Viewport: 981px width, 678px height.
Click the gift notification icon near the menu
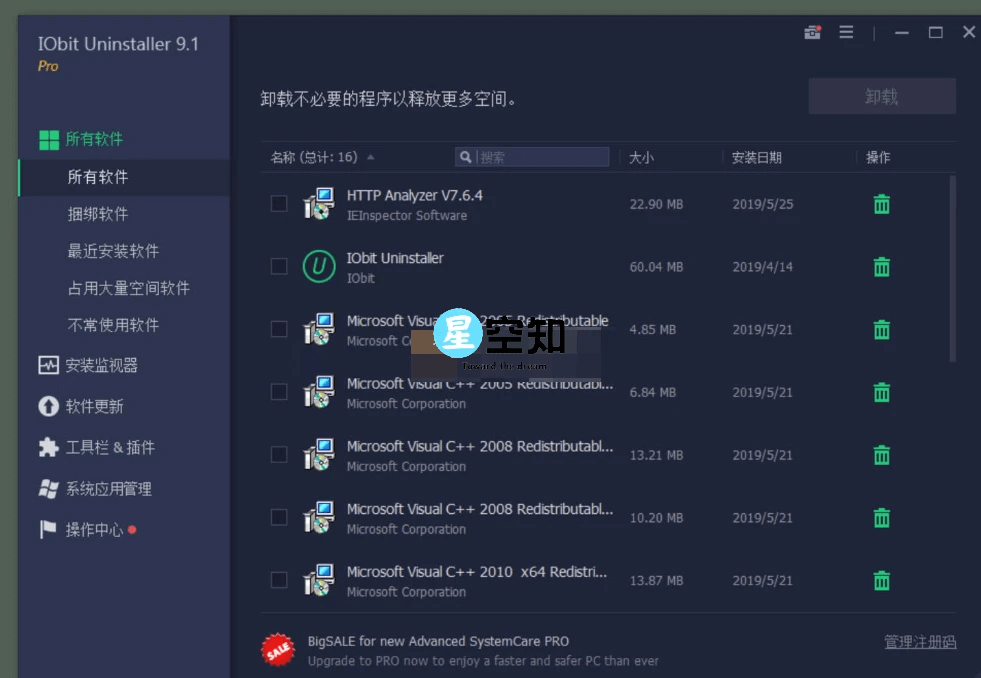click(x=812, y=31)
